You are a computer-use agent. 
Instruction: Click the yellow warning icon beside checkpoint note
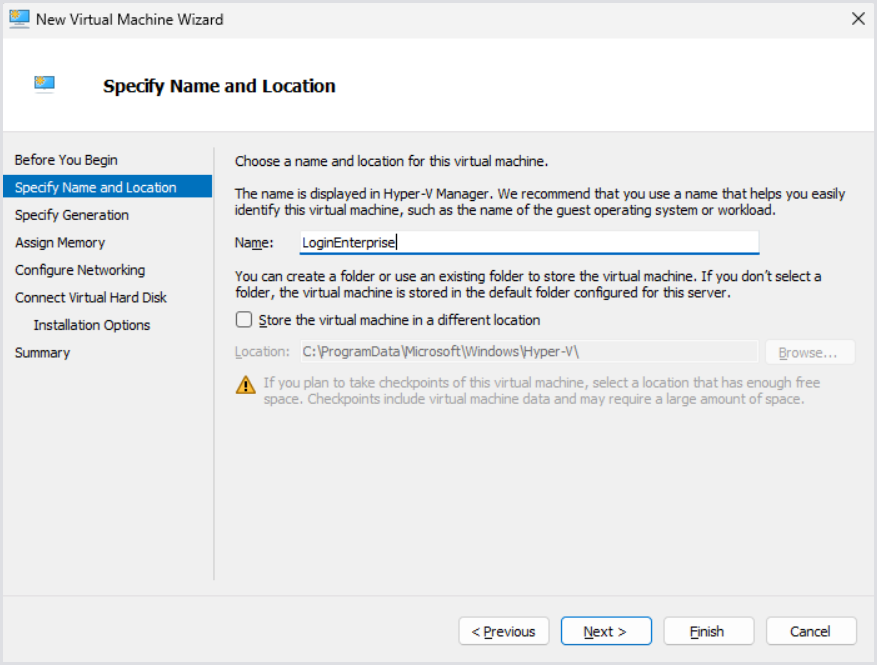245,385
